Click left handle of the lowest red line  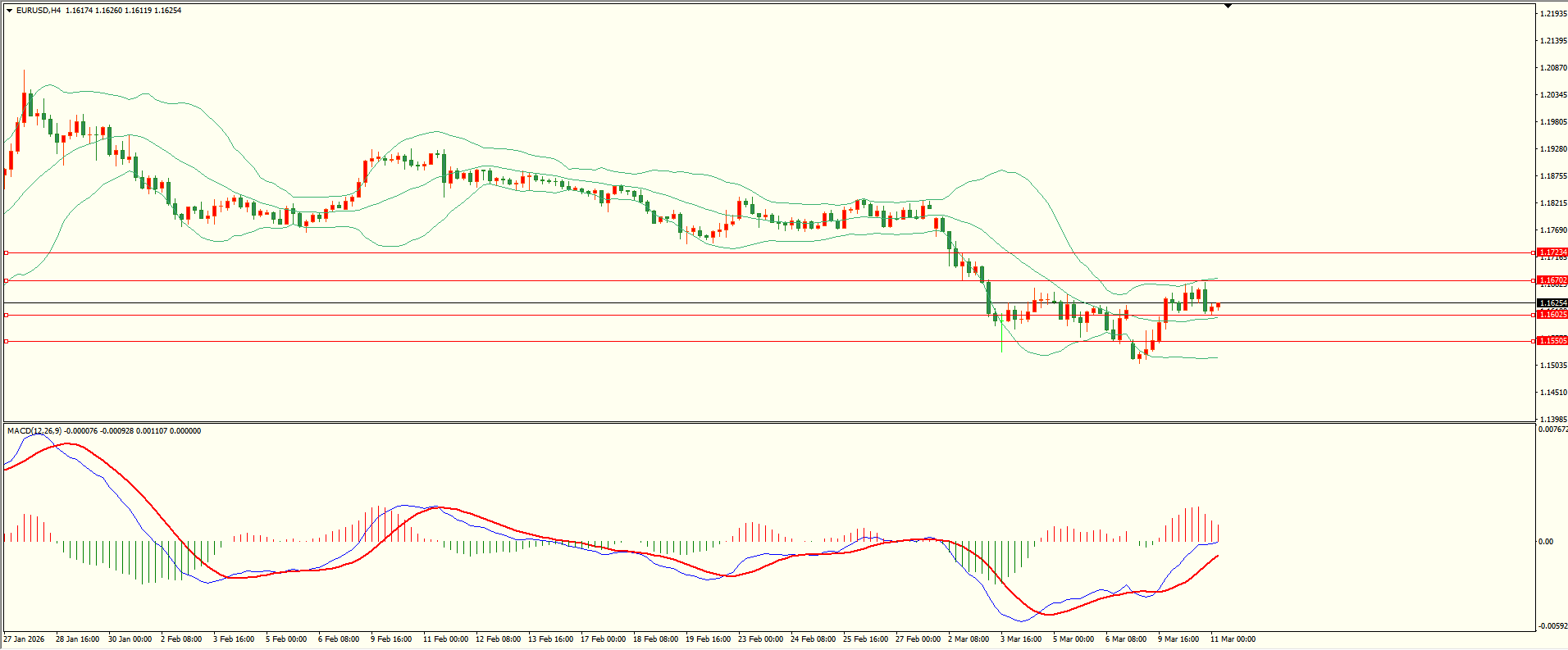pos(7,341)
